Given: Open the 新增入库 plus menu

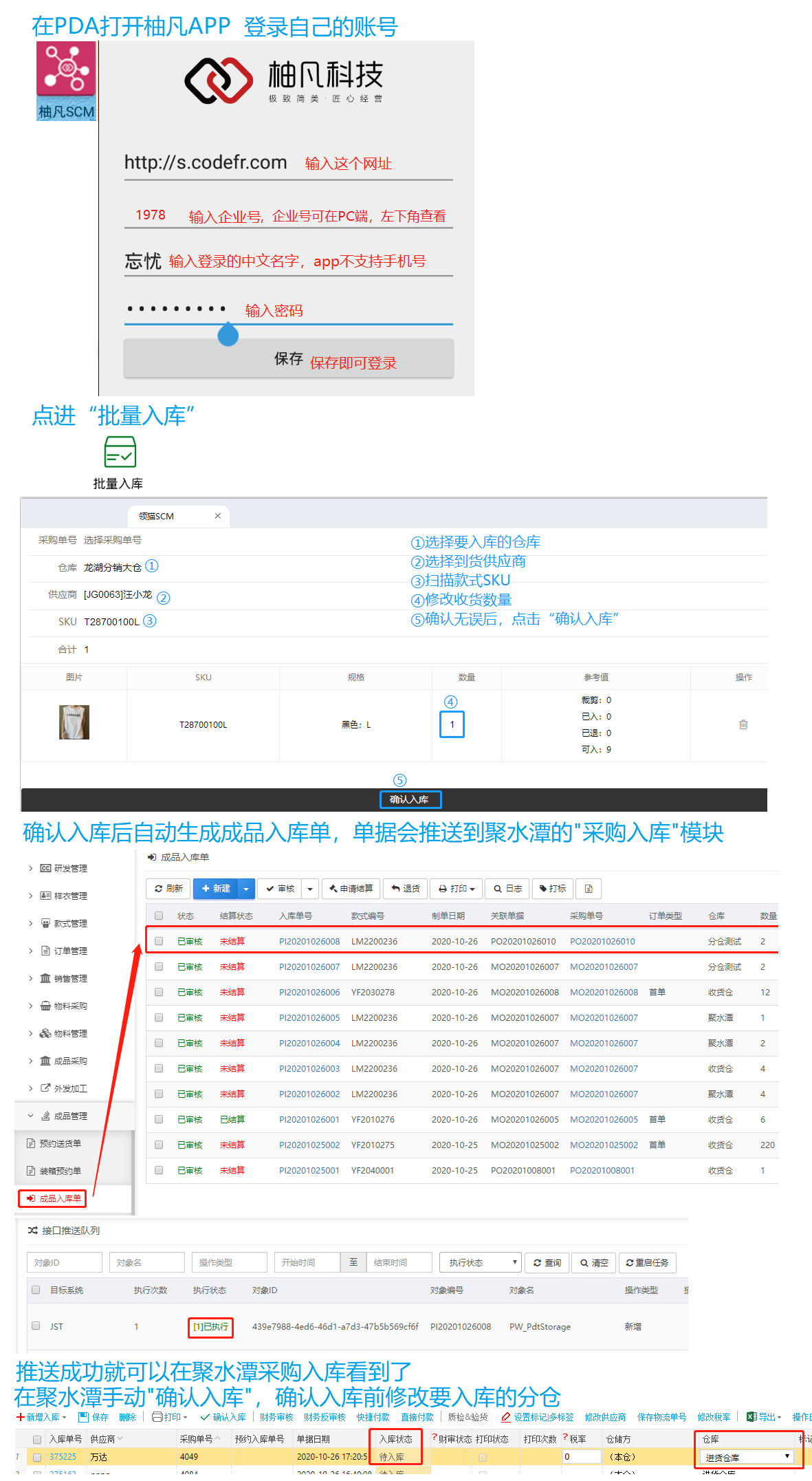Looking at the screenshot, I should (x=42, y=1417).
